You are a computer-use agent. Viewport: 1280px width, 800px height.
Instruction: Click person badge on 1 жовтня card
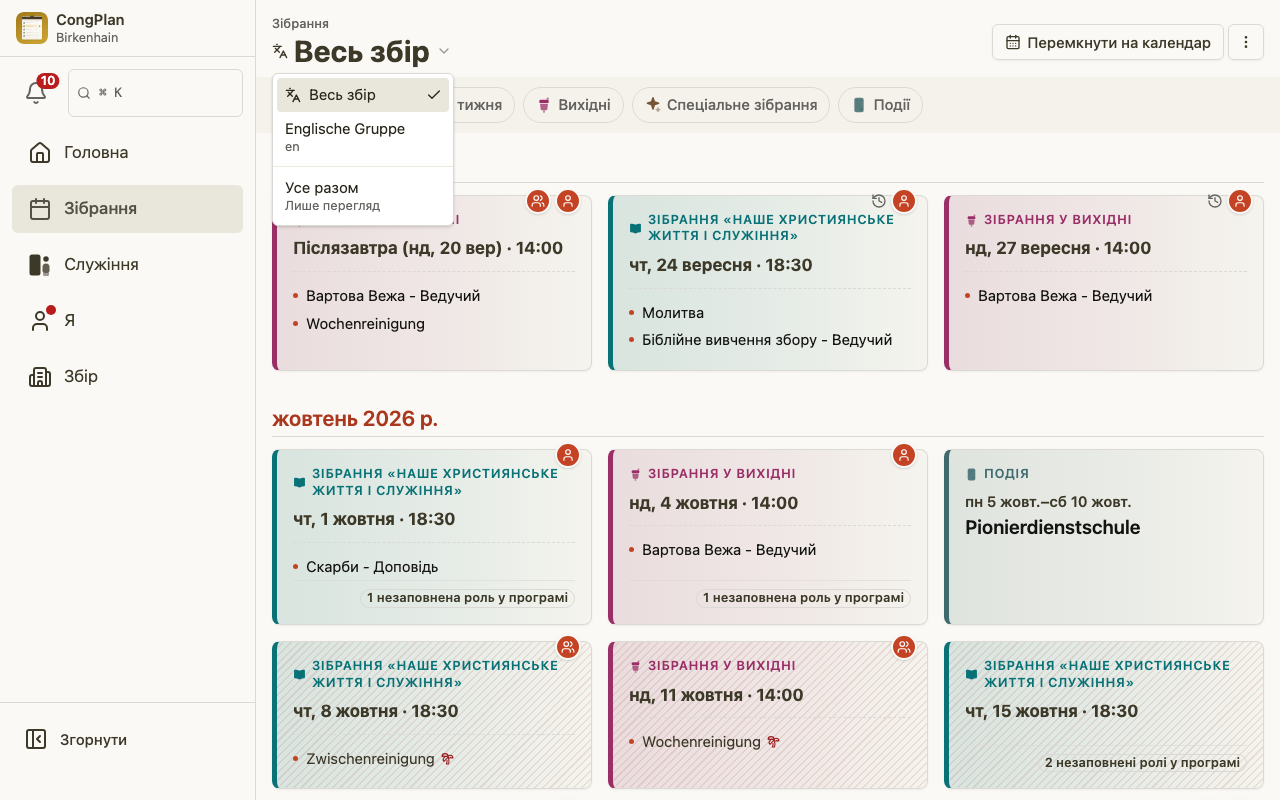pyautogui.click(x=568, y=455)
